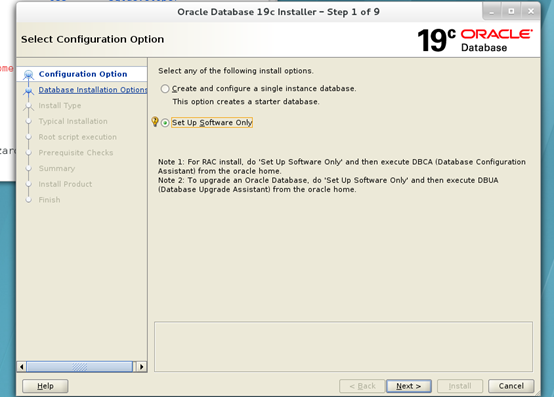Click the Prerequisite Checks step
The image size is (554, 397).
pyautogui.click(x=76, y=153)
